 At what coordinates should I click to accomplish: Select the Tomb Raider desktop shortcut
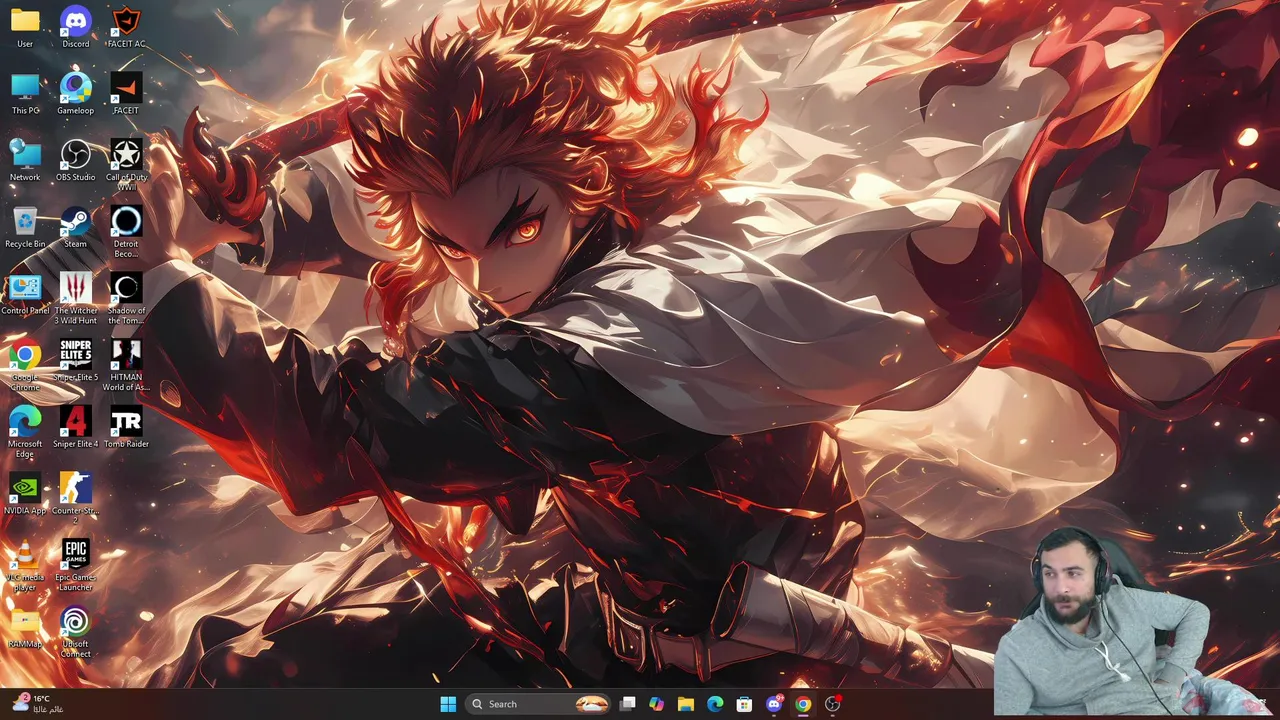click(x=126, y=427)
